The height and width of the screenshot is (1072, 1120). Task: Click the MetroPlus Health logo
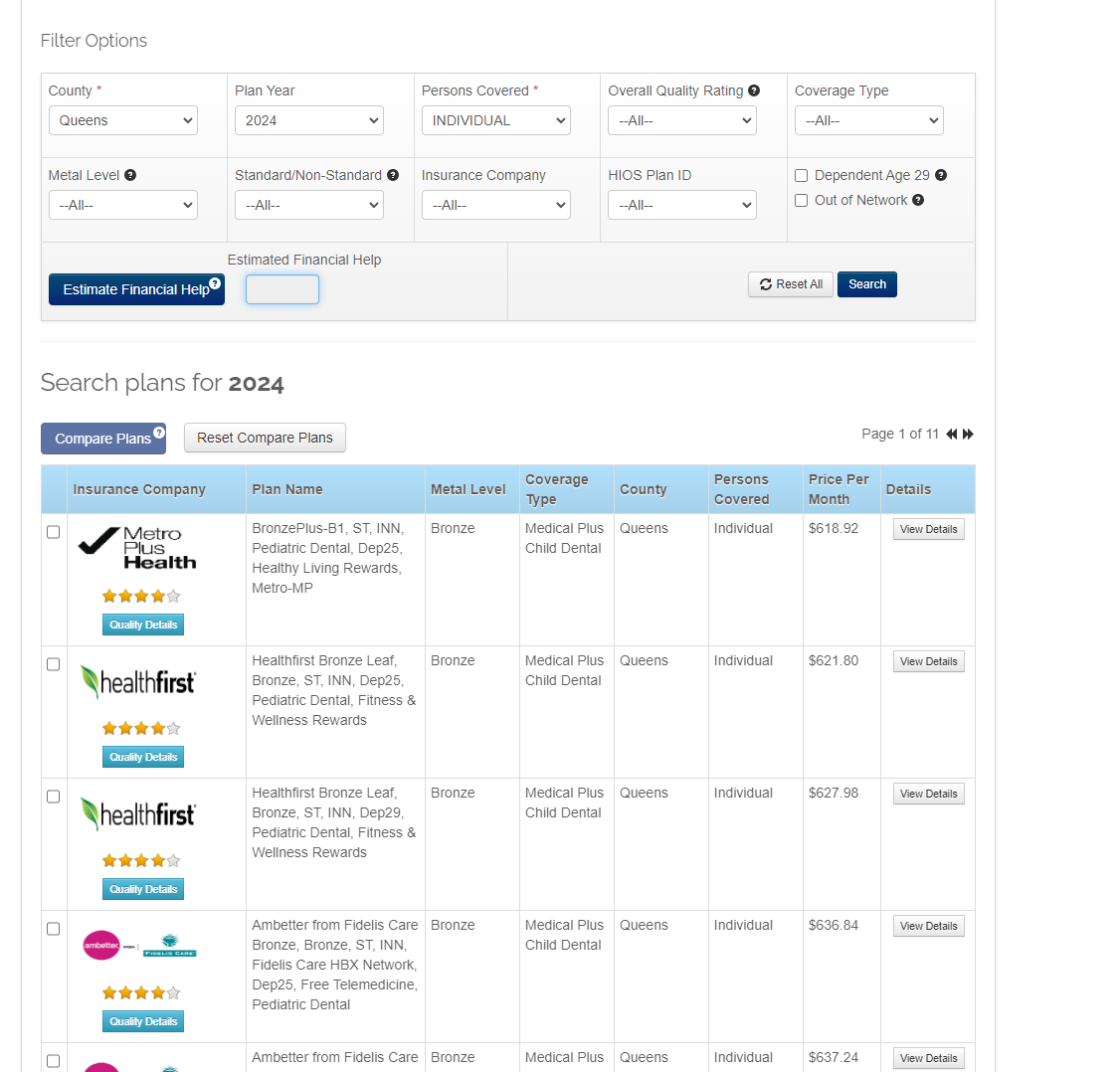click(x=137, y=548)
